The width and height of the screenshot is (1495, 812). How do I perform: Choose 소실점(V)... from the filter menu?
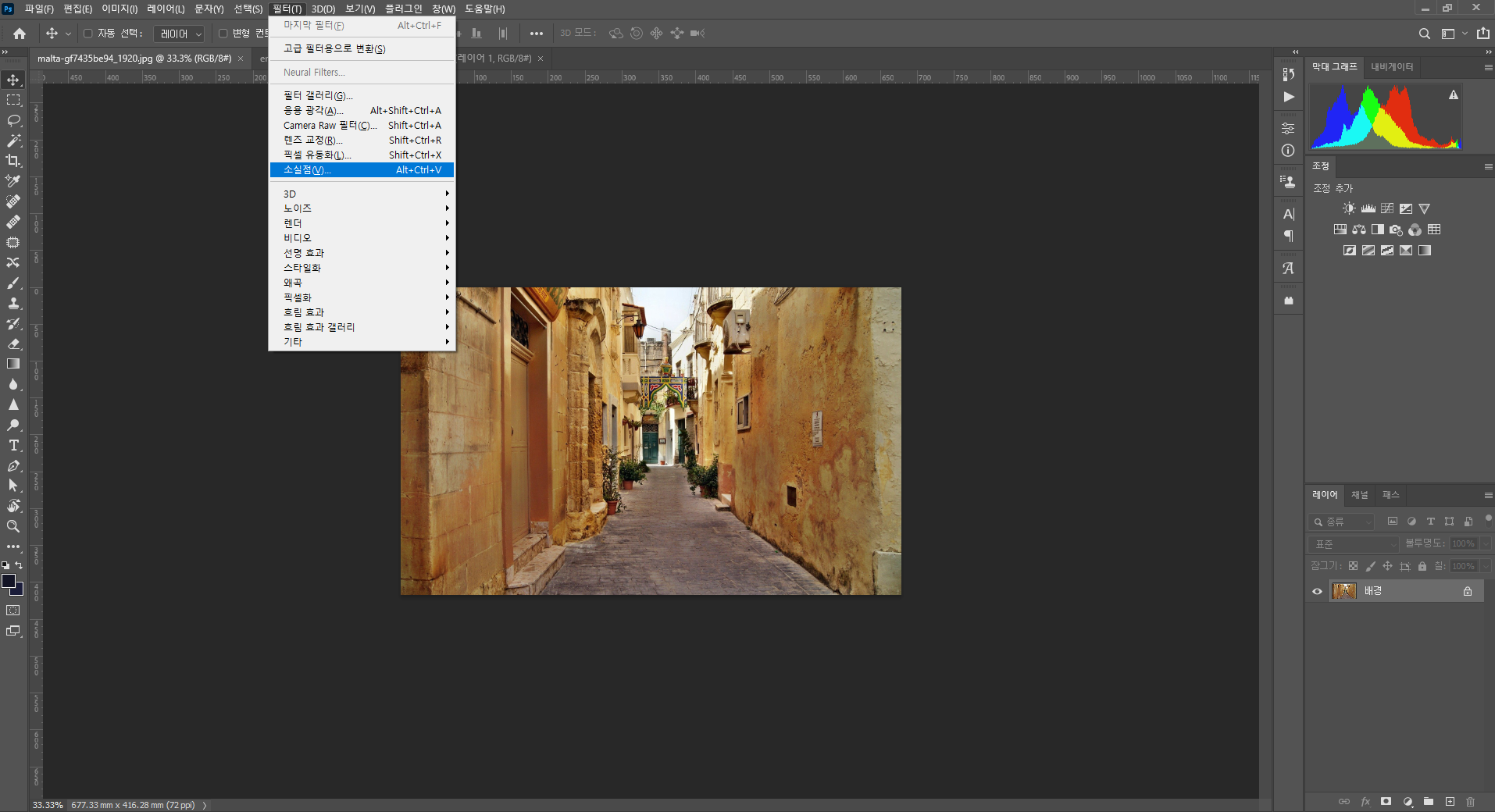(362, 169)
